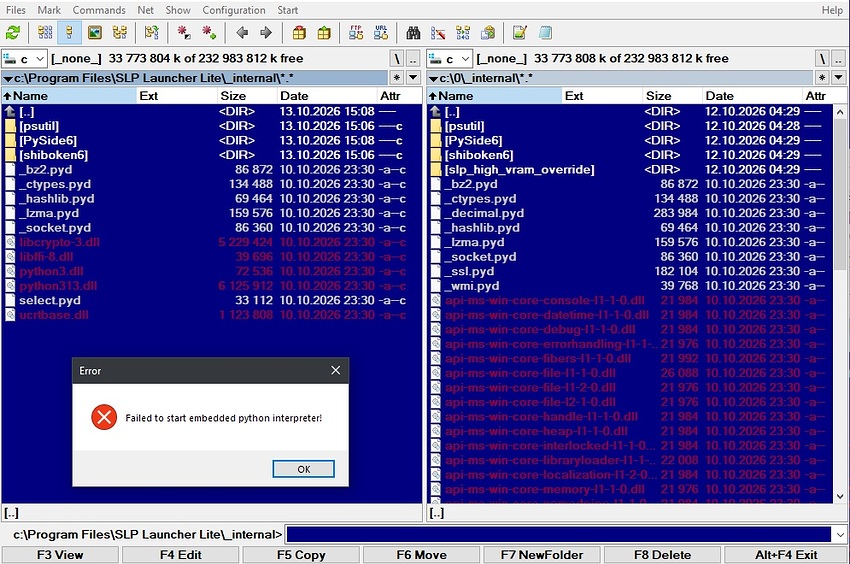
Task: Open Search files binoculars icon
Action: click(x=413, y=33)
